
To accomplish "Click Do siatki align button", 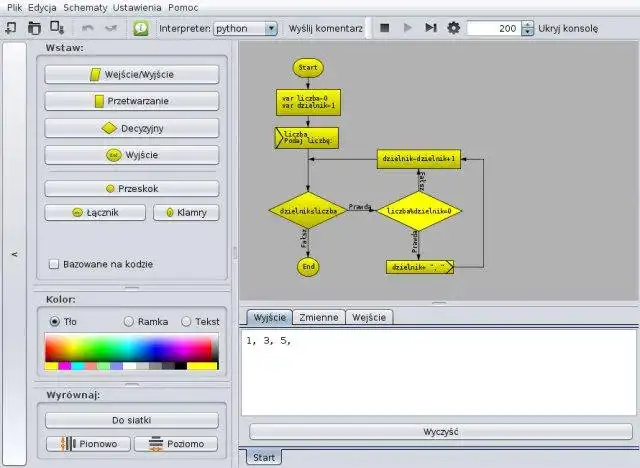I will click(131, 420).
